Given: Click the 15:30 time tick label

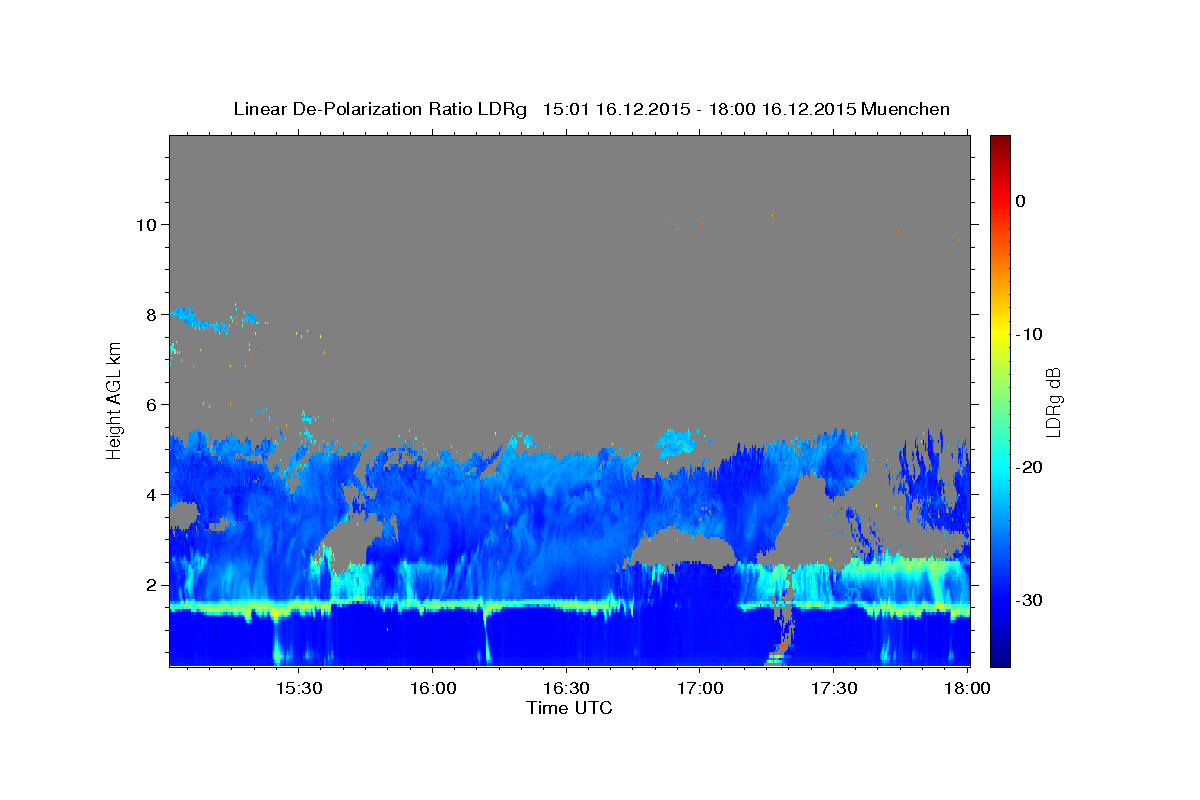Looking at the screenshot, I should 299,688.
